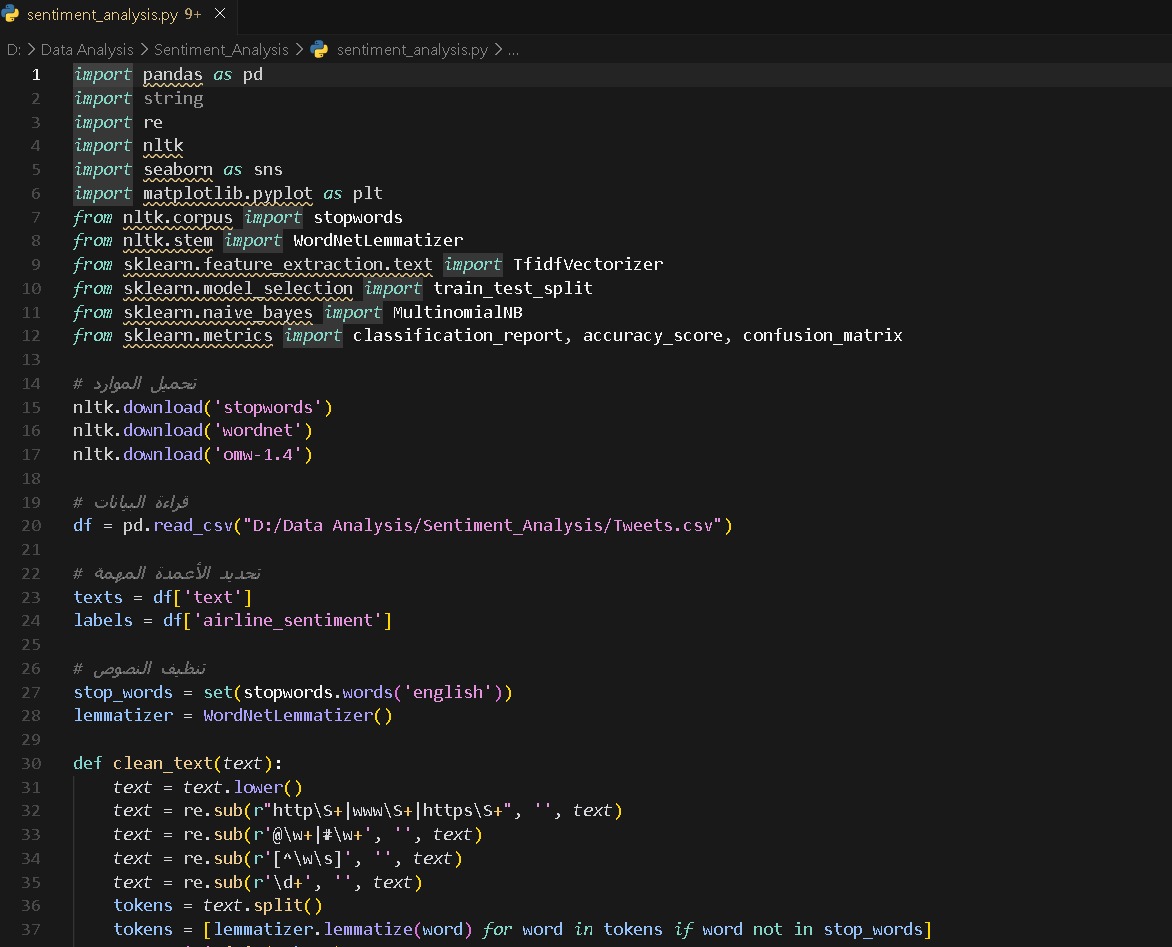The image size is (1172, 947).
Task: Click confusion_matrix on line 12
Action: tap(822, 336)
